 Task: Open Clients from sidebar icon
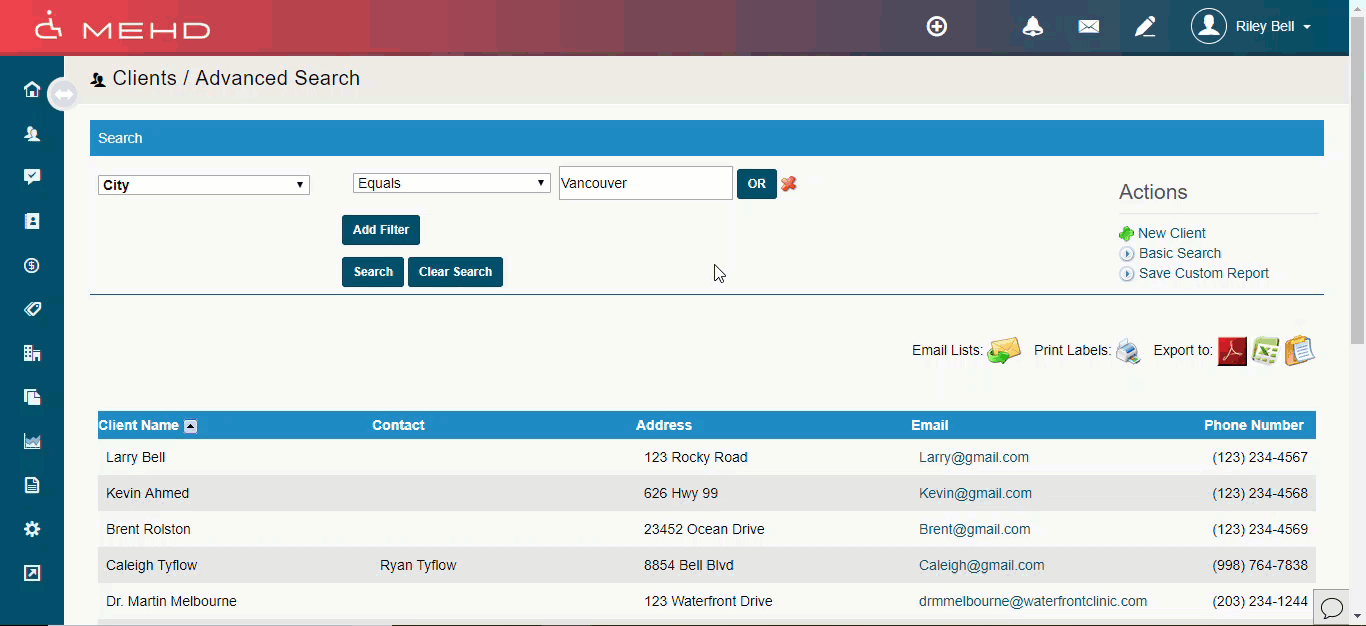tap(32, 133)
